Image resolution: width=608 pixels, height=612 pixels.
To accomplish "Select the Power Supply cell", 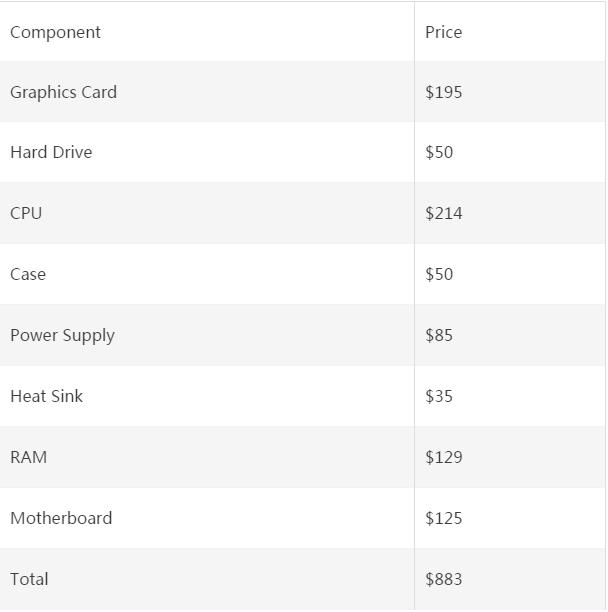I will coord(62,335).
